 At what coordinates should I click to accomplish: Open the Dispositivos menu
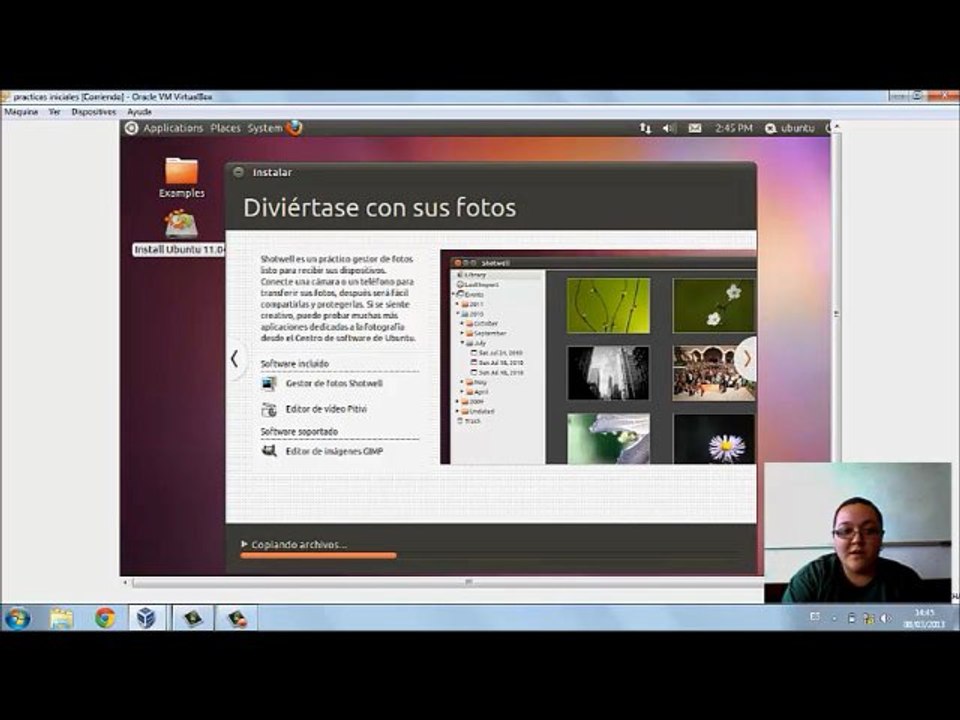[94, 112]
